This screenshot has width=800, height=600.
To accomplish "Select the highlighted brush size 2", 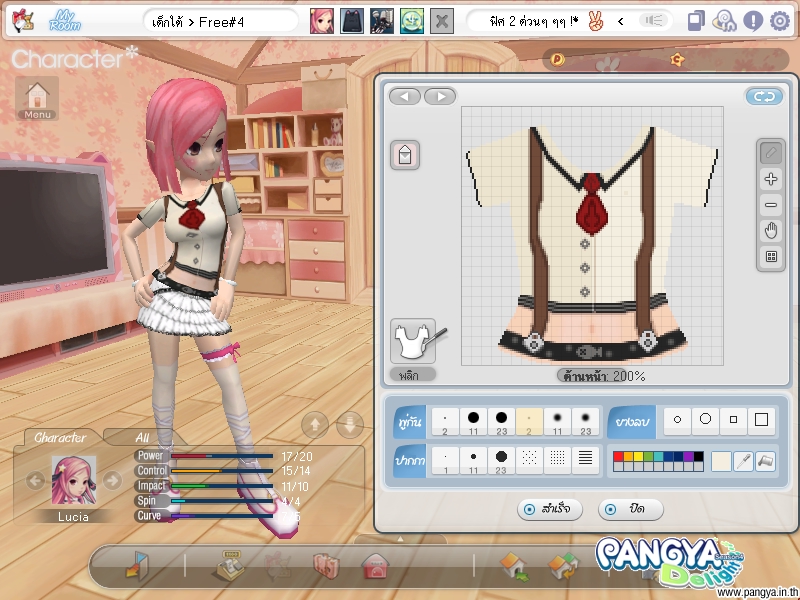I will pyautogui.click(x=529, y=422).
